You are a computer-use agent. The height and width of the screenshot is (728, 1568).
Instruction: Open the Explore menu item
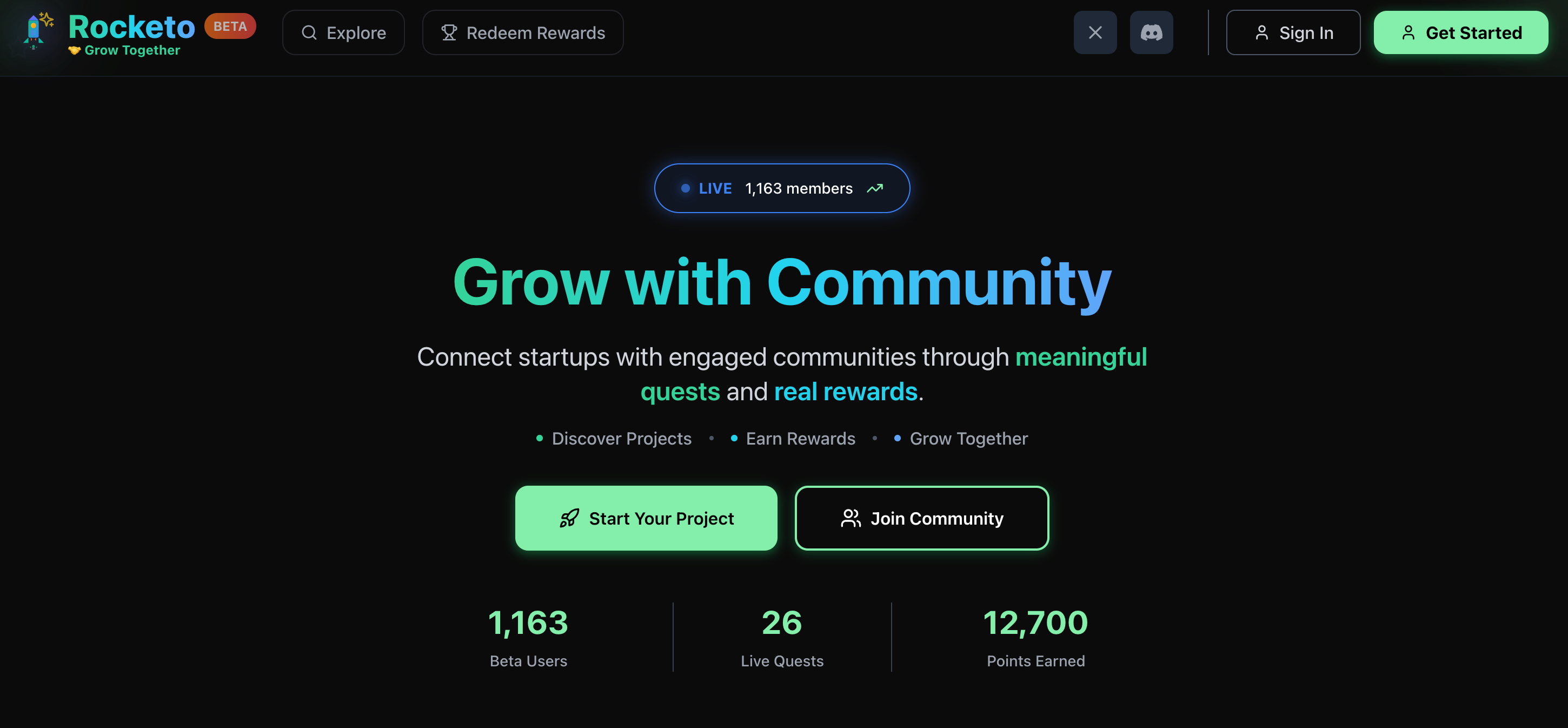click(343, 33)
